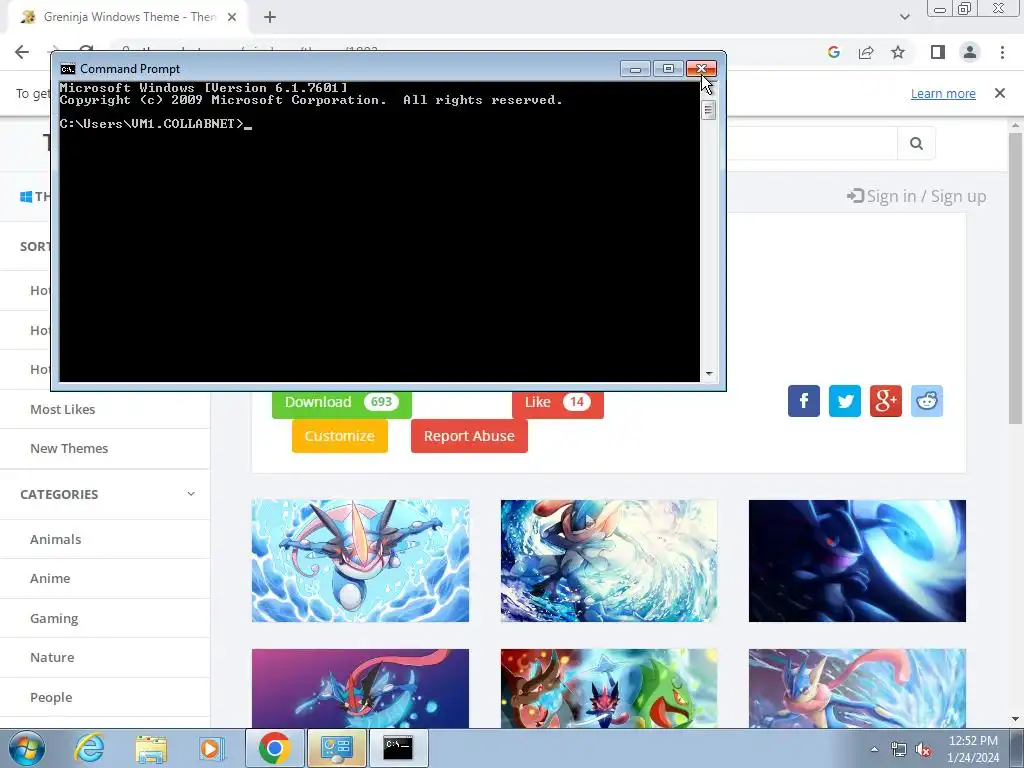Open the Gaming category
This screenshot has height=768, width=1024.
point(54,618)
